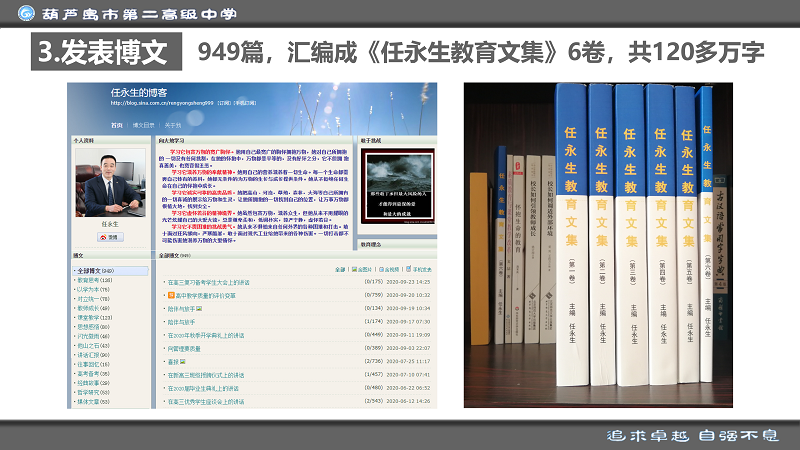The height and width of the screenshot is (450, 800).
Task: Open post 向管理要质量
Action: point(184,348)
